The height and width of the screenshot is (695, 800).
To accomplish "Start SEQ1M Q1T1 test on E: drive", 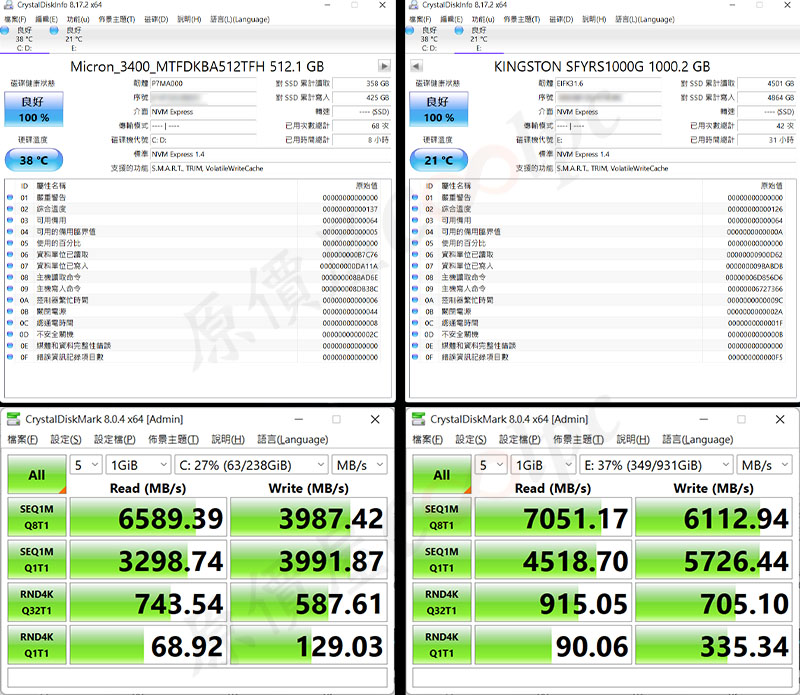I will click(442, 560).
